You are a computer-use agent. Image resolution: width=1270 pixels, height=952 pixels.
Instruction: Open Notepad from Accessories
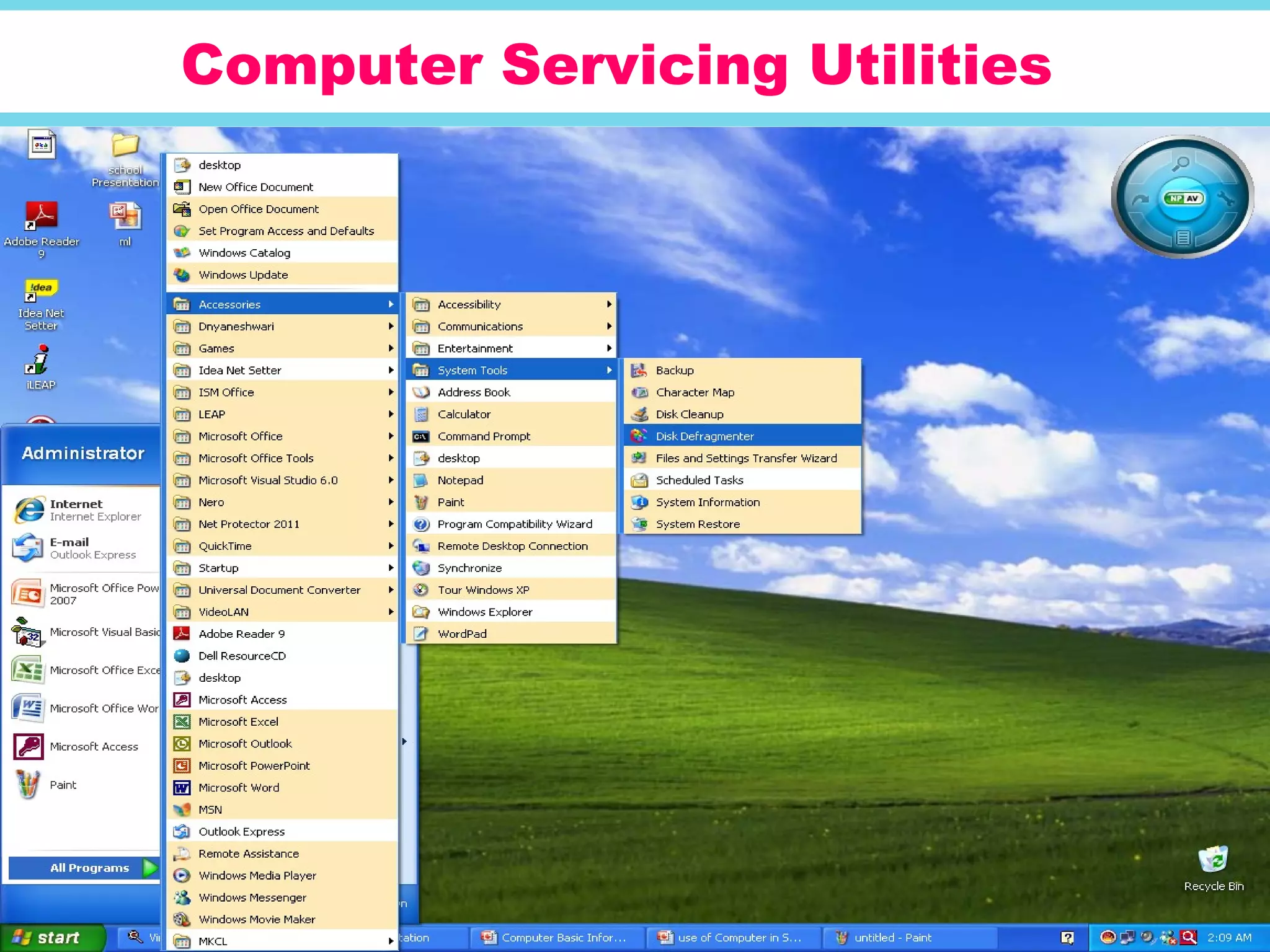click(511, 480)
